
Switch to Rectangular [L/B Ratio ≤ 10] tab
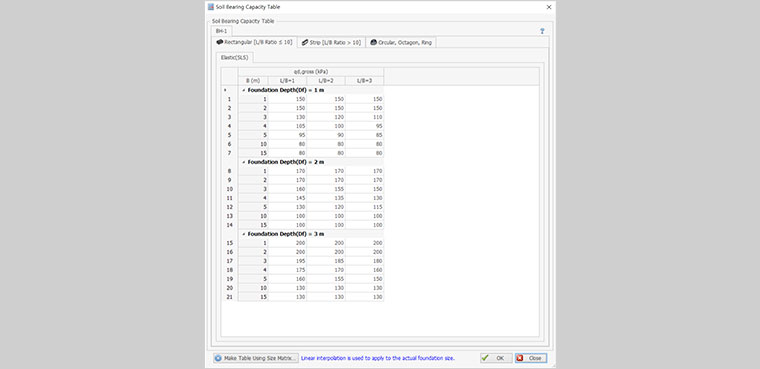pos(254,43)
